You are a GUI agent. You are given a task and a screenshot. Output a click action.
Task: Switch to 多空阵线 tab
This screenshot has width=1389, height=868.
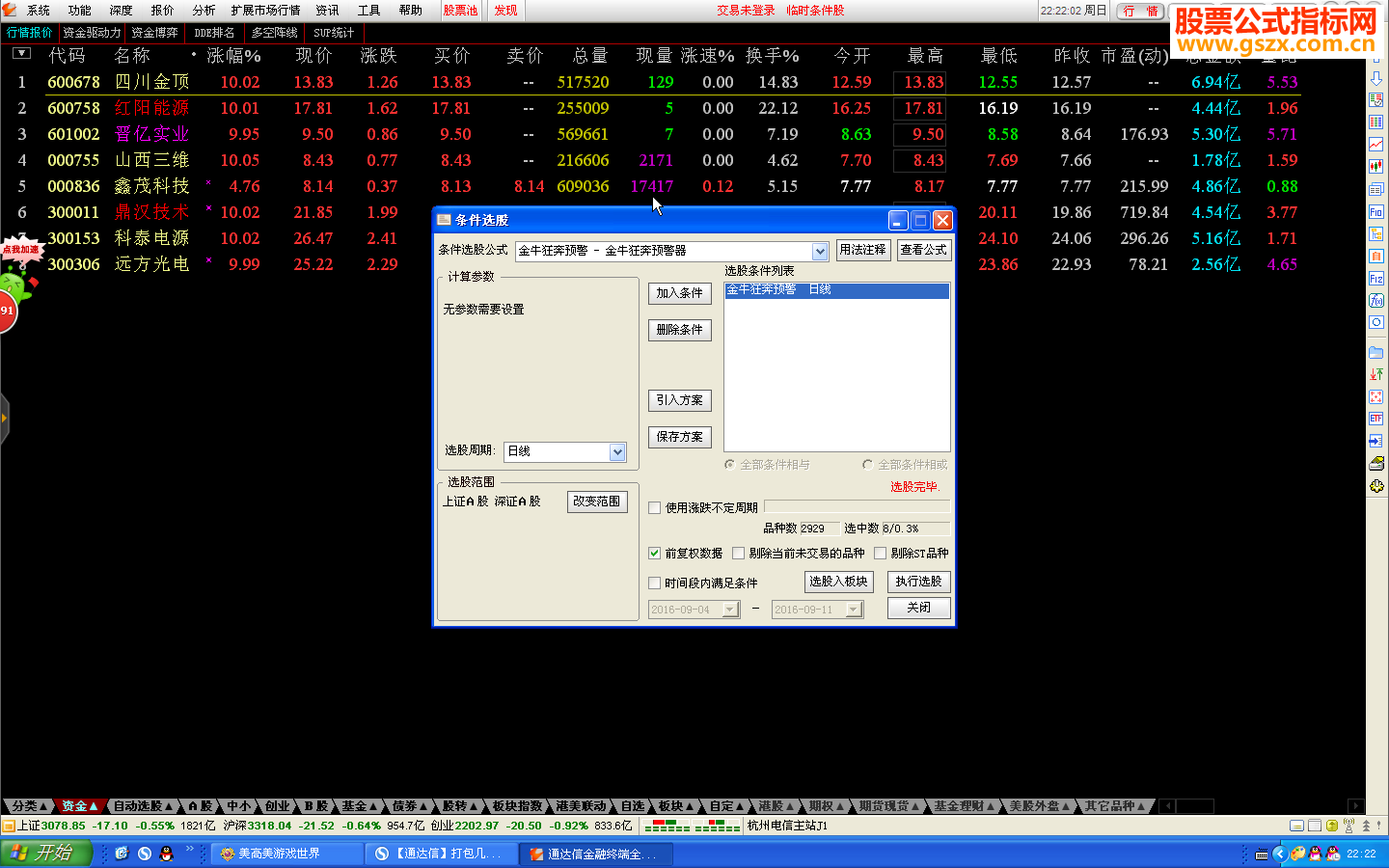pos(275,33)
